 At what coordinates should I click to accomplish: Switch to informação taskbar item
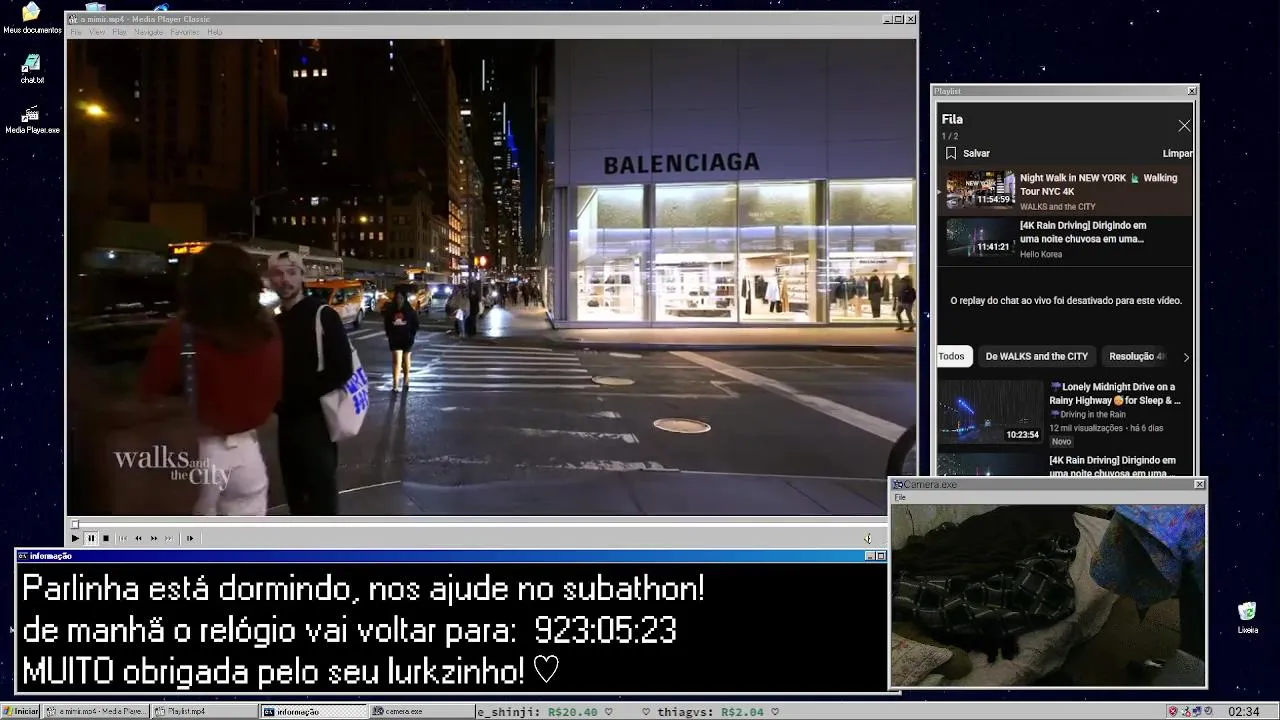point(314,711)
